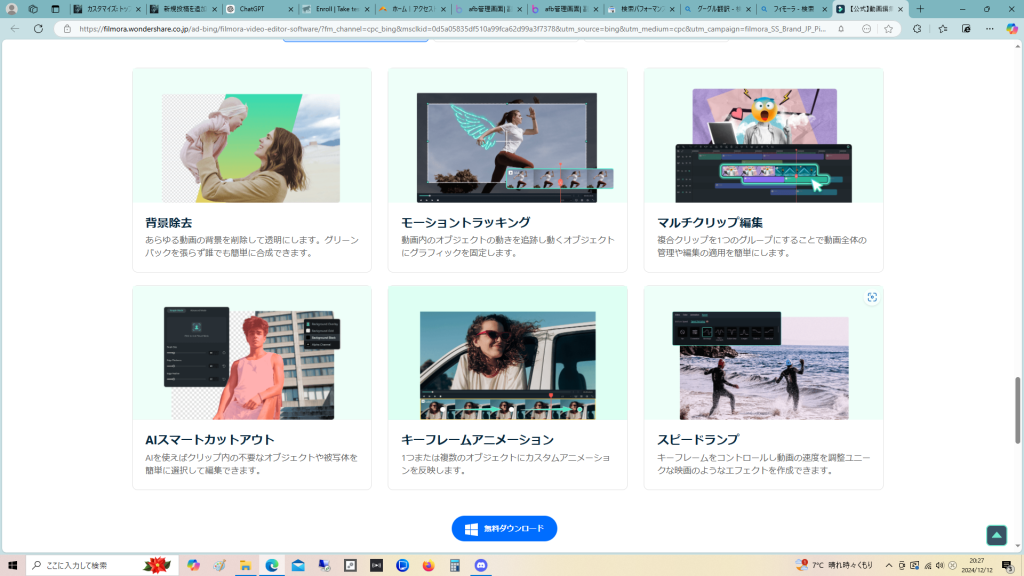Refresh the page with the reload icon
This screenshot has height=576, width=1024.
pos(38,29)
